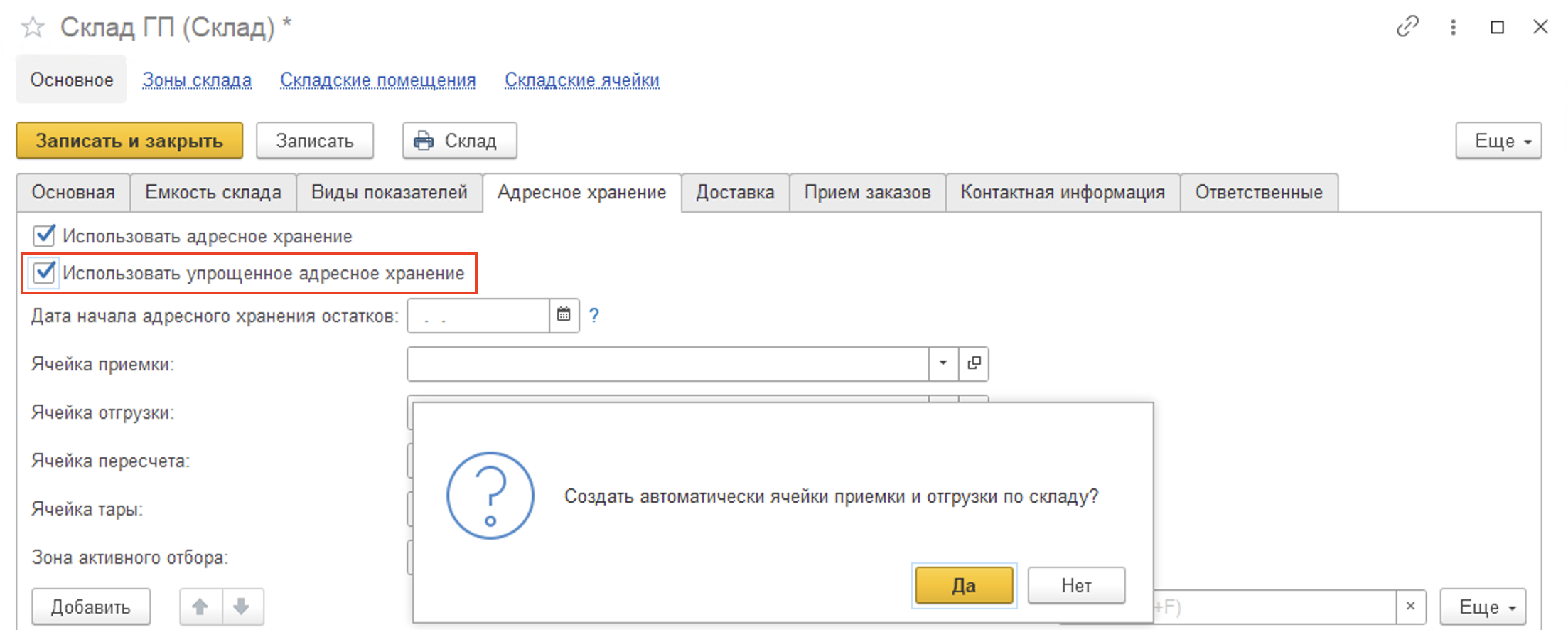
Task: Open the three-dot options menu
Action: [1453, 27]
